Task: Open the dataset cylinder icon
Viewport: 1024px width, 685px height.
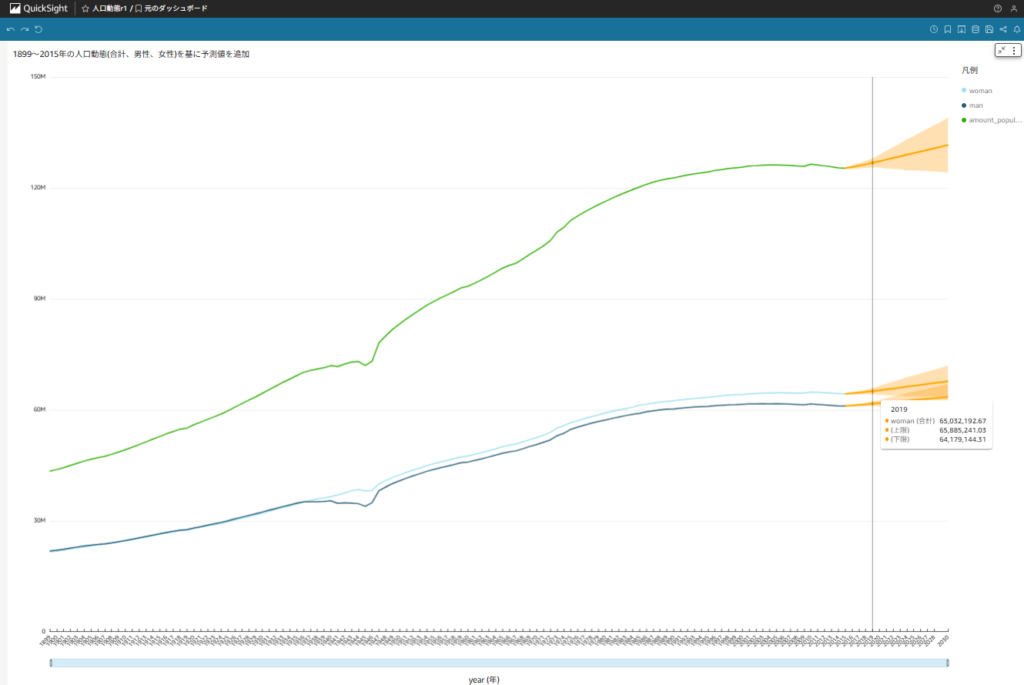Action: [x=975, y=29]
